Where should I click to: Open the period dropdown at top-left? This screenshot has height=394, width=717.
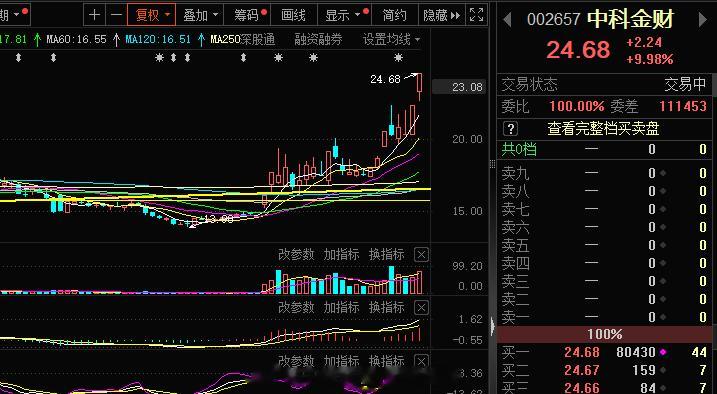(x=15, y=15)
